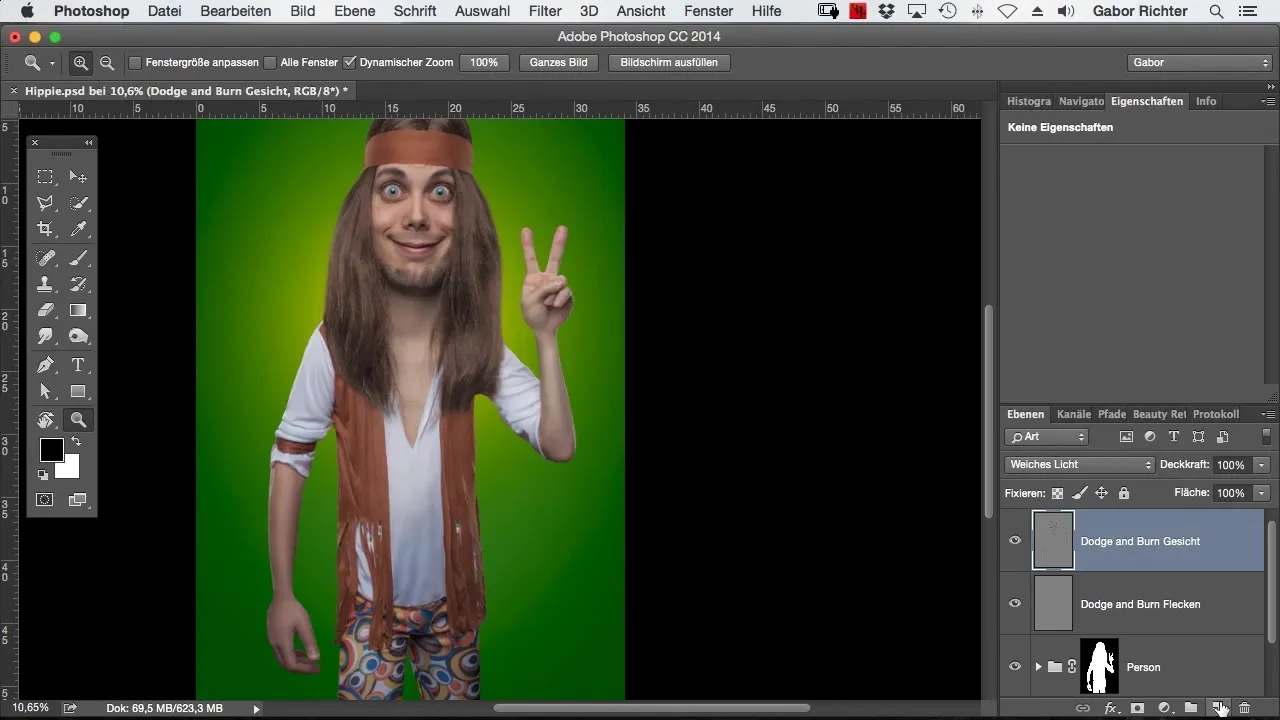Viewport: 1280px width, 720px height.
Task: Filter layers by adjustment layers
Action: [x=1150, y=437]
